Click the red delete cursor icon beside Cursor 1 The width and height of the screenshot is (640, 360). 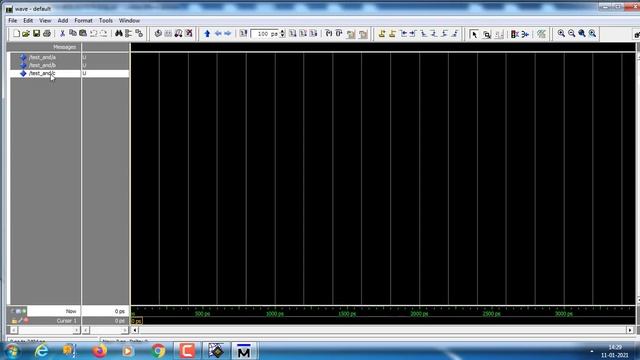pos(26,321)
